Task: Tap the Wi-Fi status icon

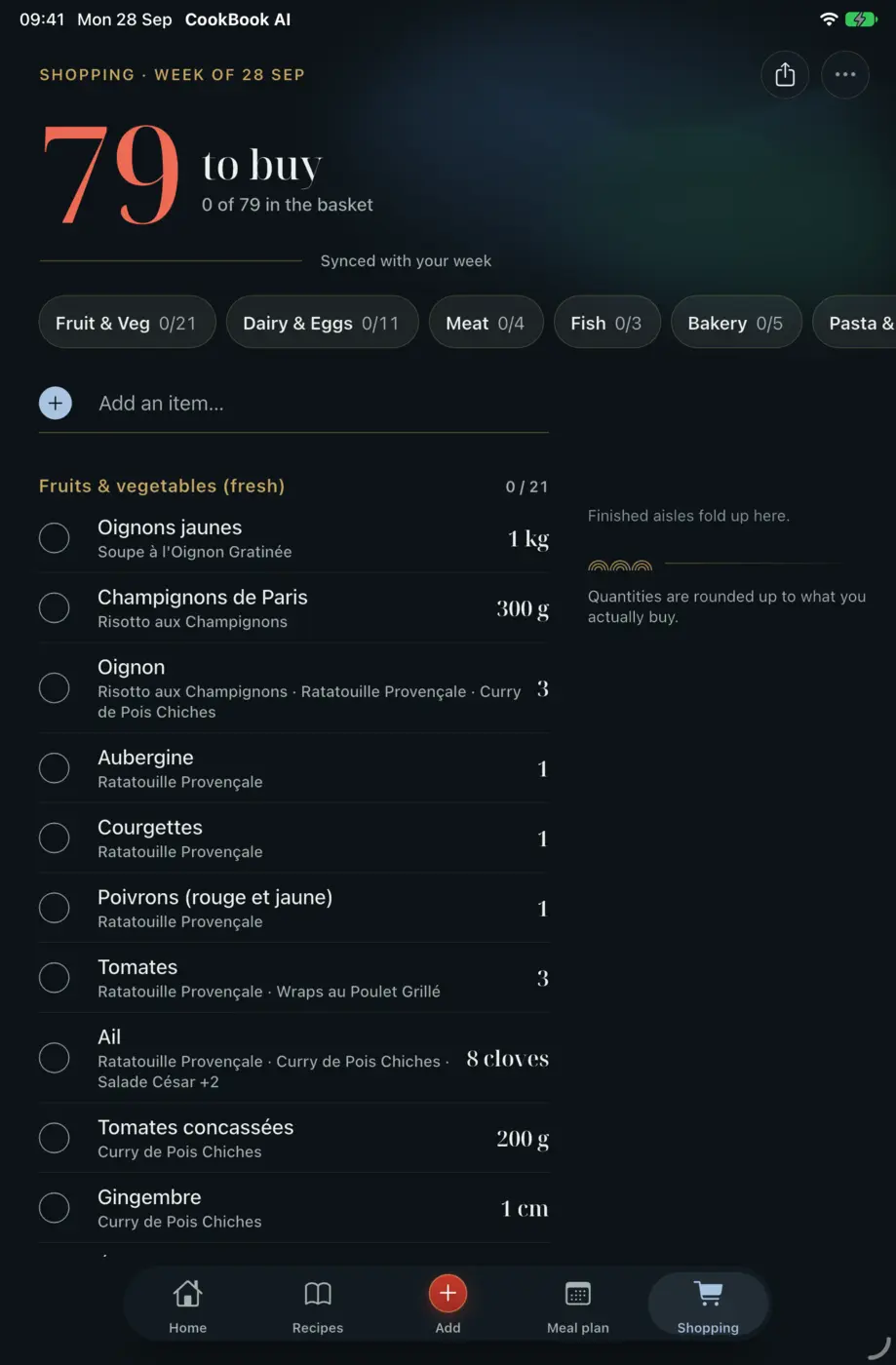Action: [x=829, y=19]
